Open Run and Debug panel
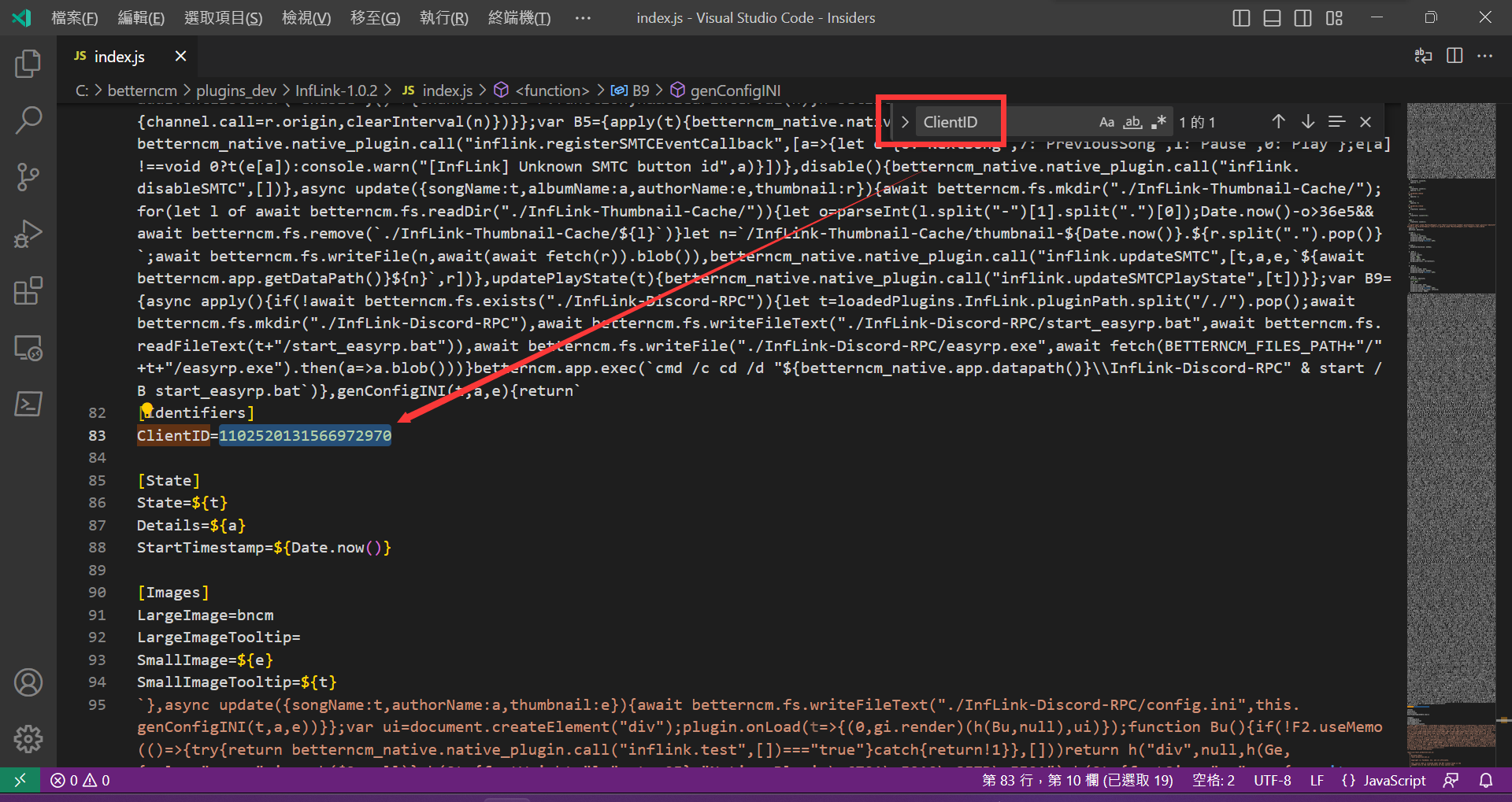Viewport: 1512px width, 802px height. pos(28,233)
